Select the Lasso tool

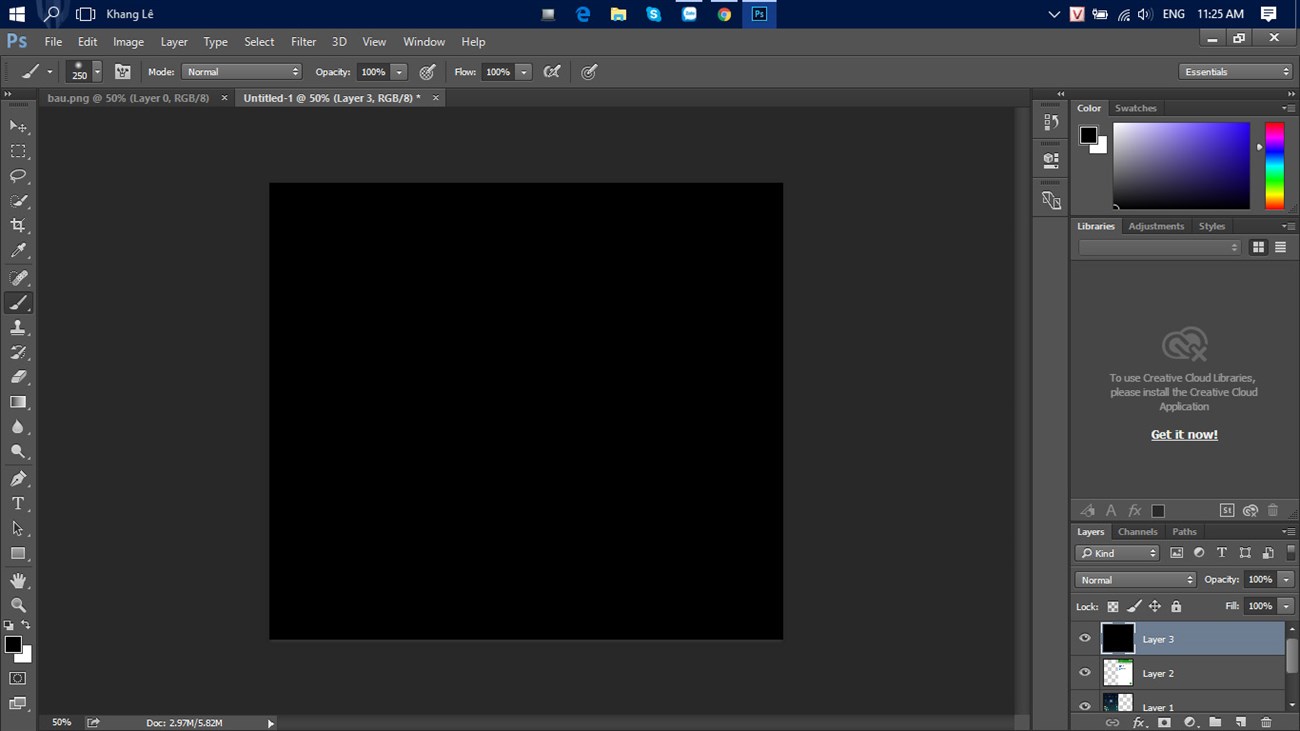click(18, 176)
